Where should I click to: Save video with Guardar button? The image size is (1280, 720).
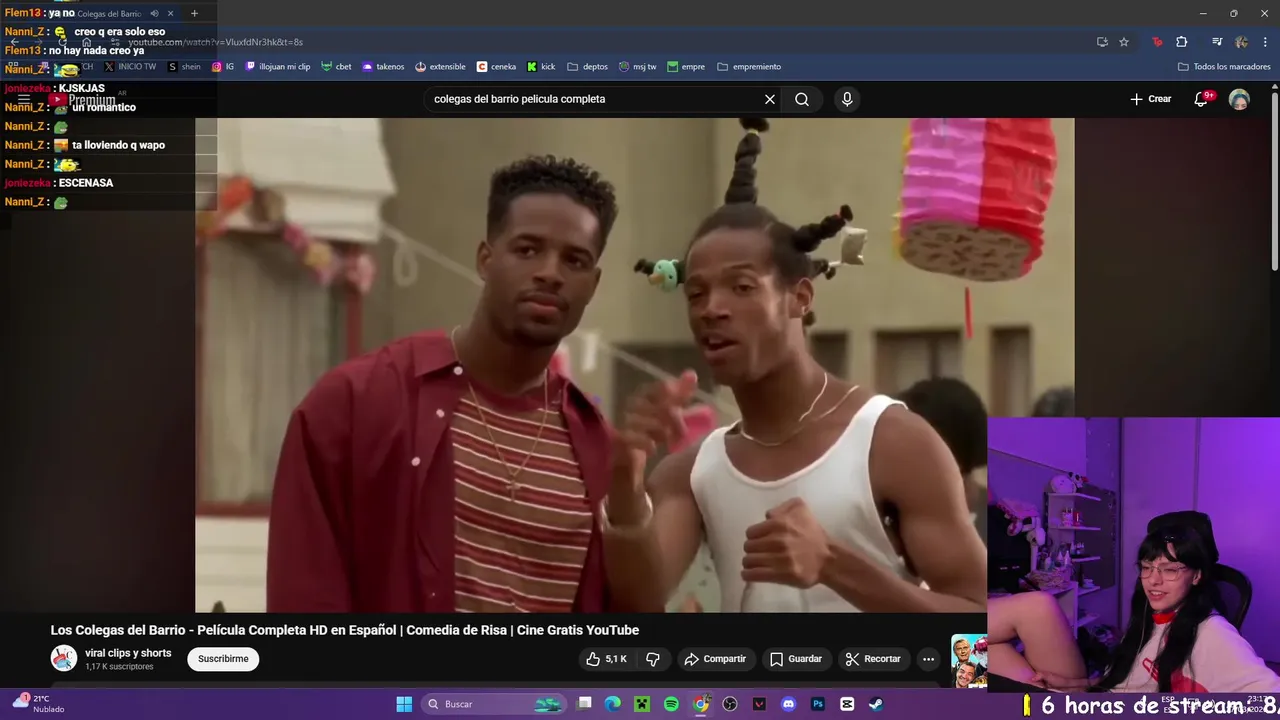[x=796, y=659]
